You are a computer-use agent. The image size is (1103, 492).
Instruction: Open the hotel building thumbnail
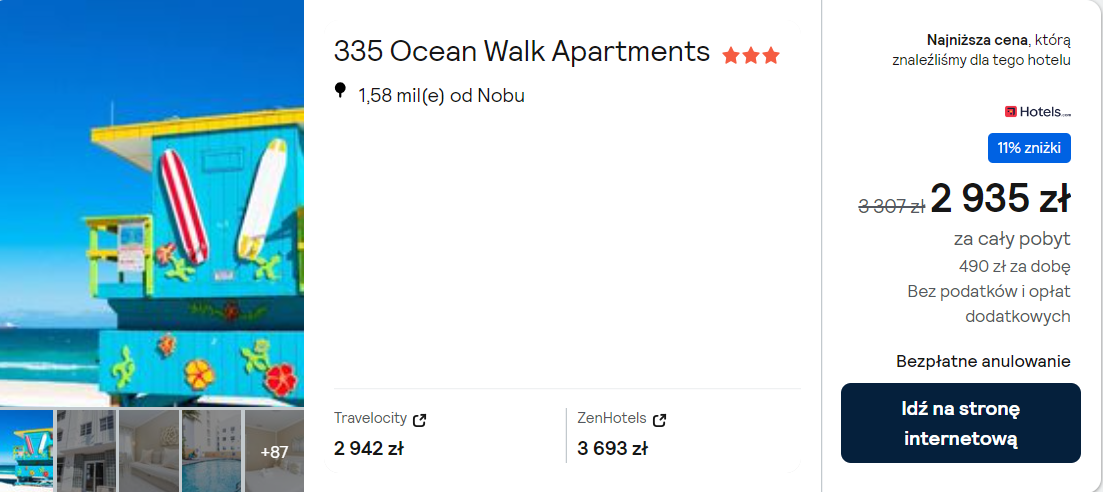[x=87, y=450]
